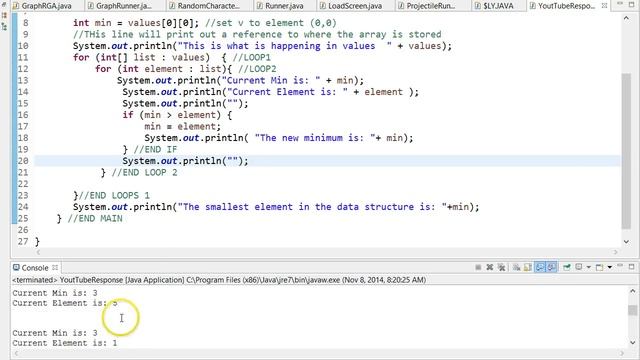Click 'min = element;' statement
640x360 pixels.
click(x=182, y=126)
